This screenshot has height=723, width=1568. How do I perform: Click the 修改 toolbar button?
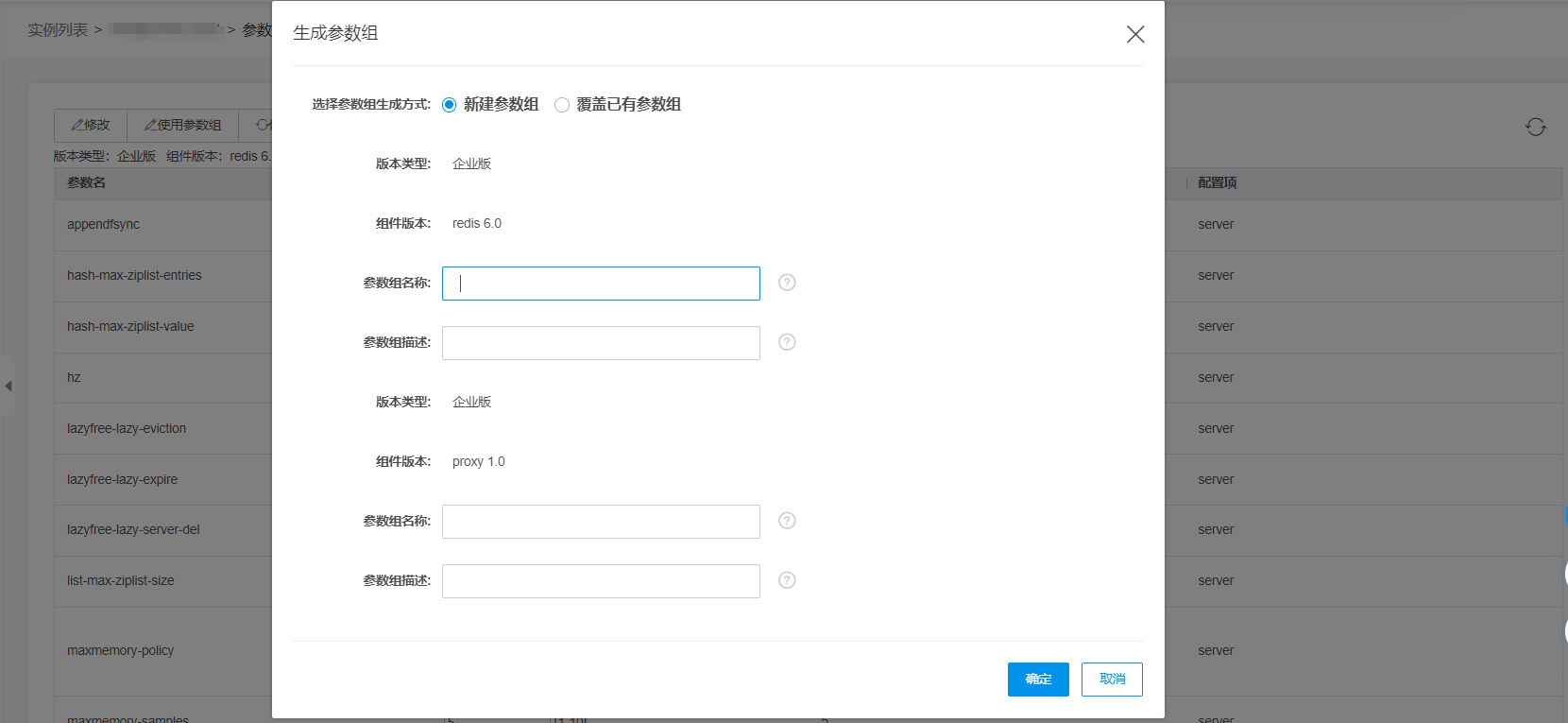point(91,126)
